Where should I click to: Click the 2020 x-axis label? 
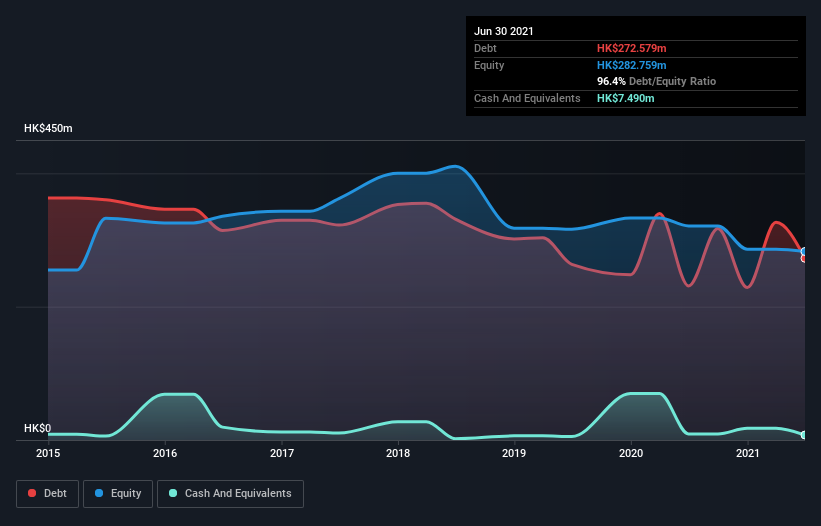pos(631,453)
